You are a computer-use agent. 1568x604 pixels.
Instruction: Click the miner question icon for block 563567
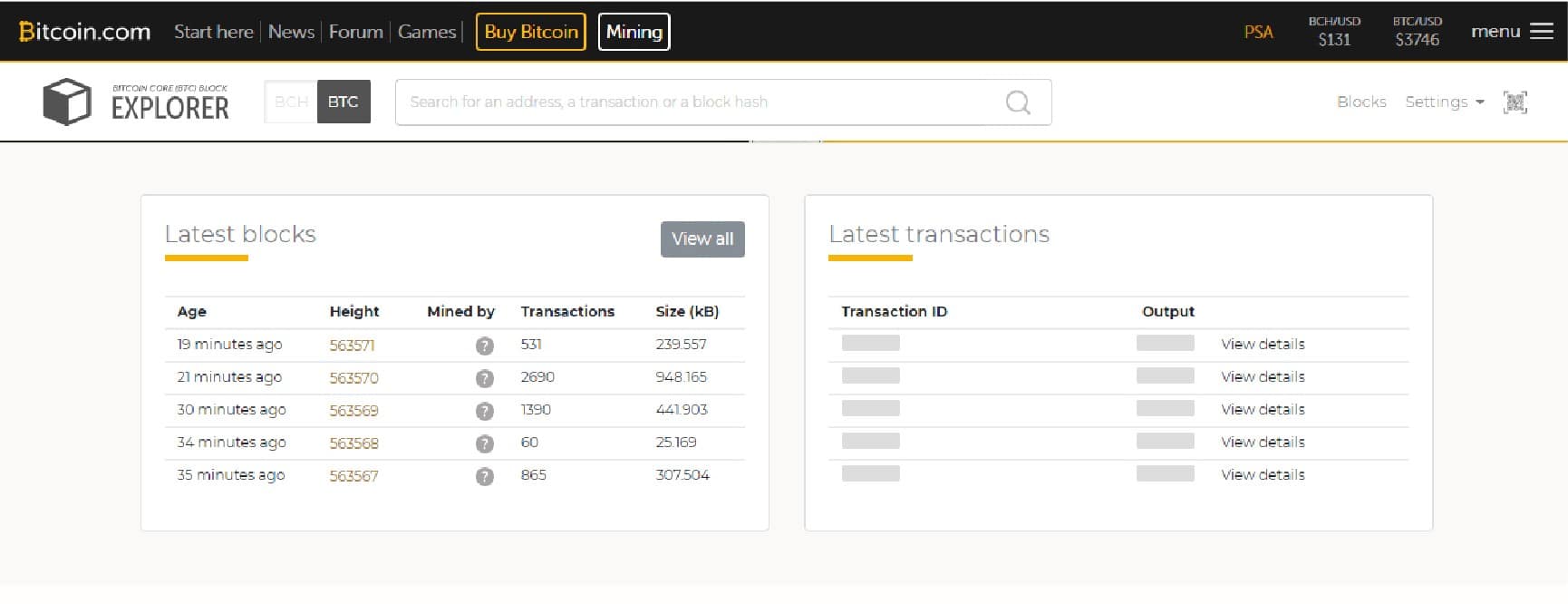485,476
